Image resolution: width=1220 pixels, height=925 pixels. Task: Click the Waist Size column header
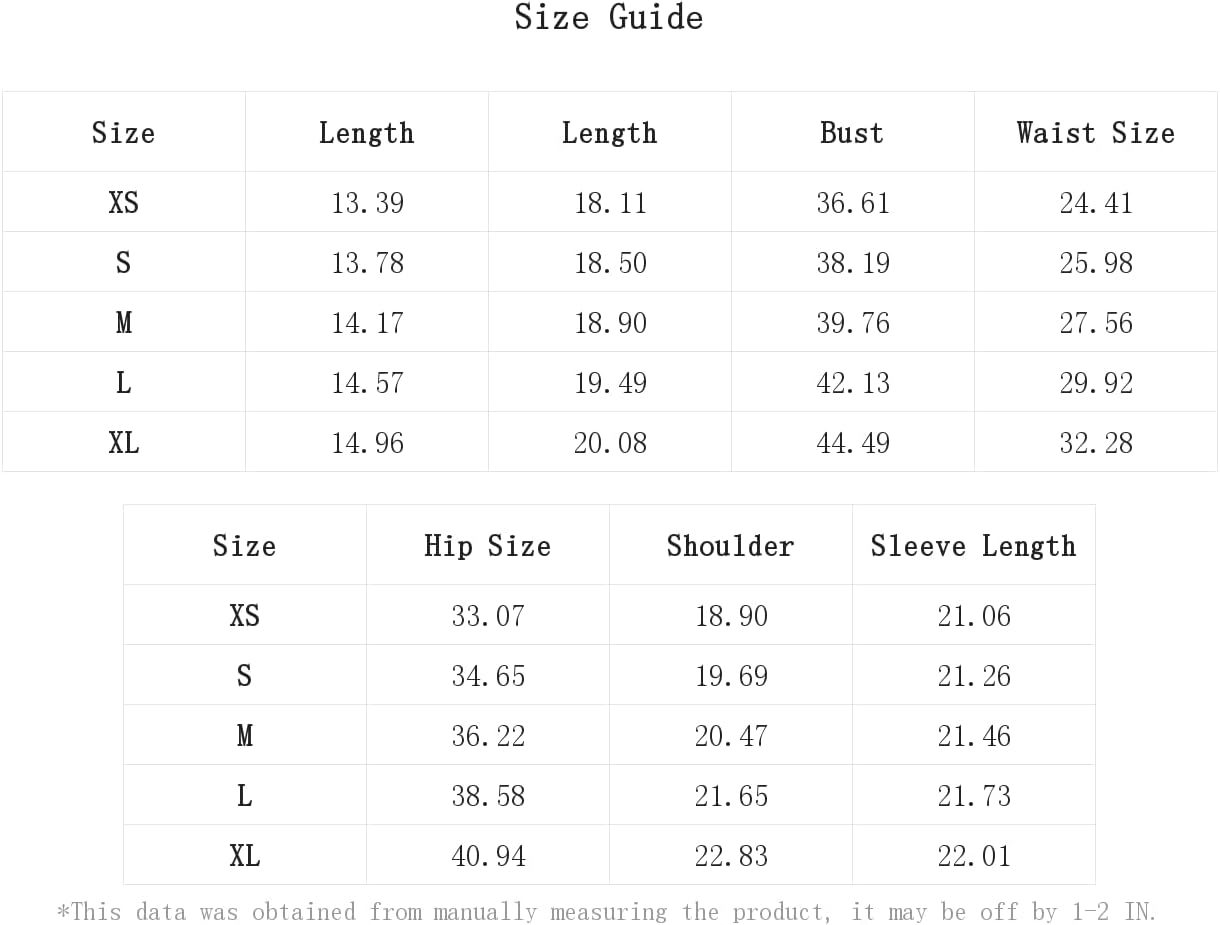click(1095, 132)
